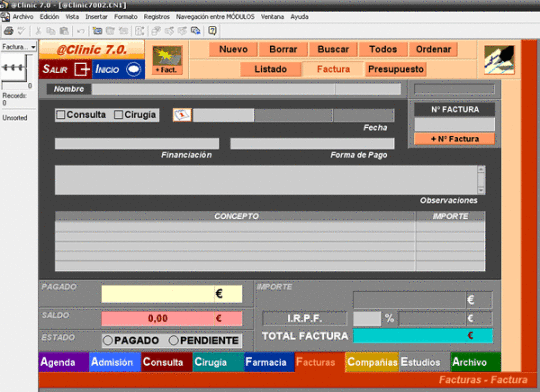Viewport: 540px width, 392px height.
Task: Click the Nuevo button
Action: coord(233,49)
